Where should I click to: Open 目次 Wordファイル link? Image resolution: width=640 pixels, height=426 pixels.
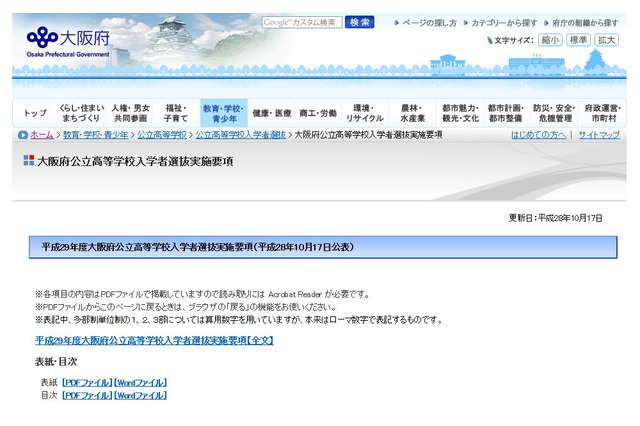pos(140,395)
